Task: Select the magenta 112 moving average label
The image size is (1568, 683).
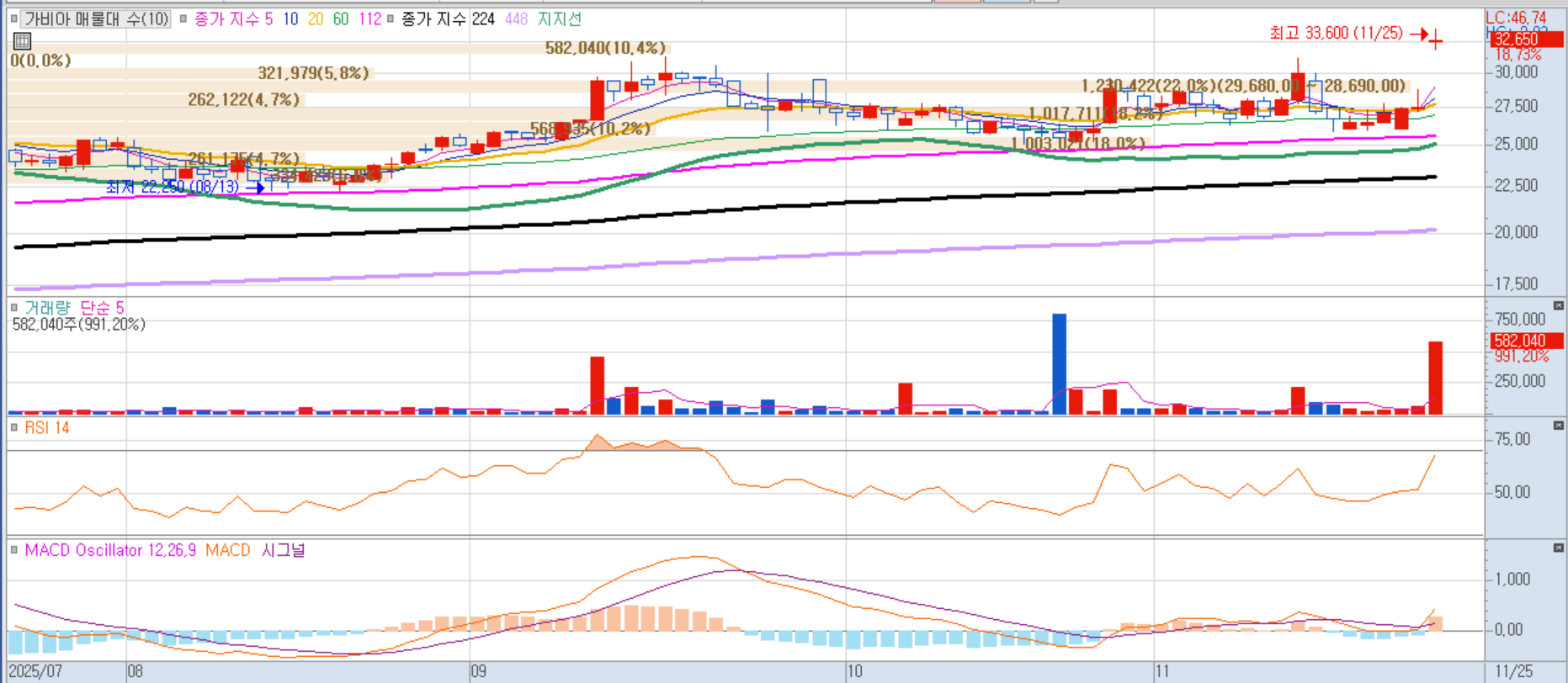Action: [369, 19]
